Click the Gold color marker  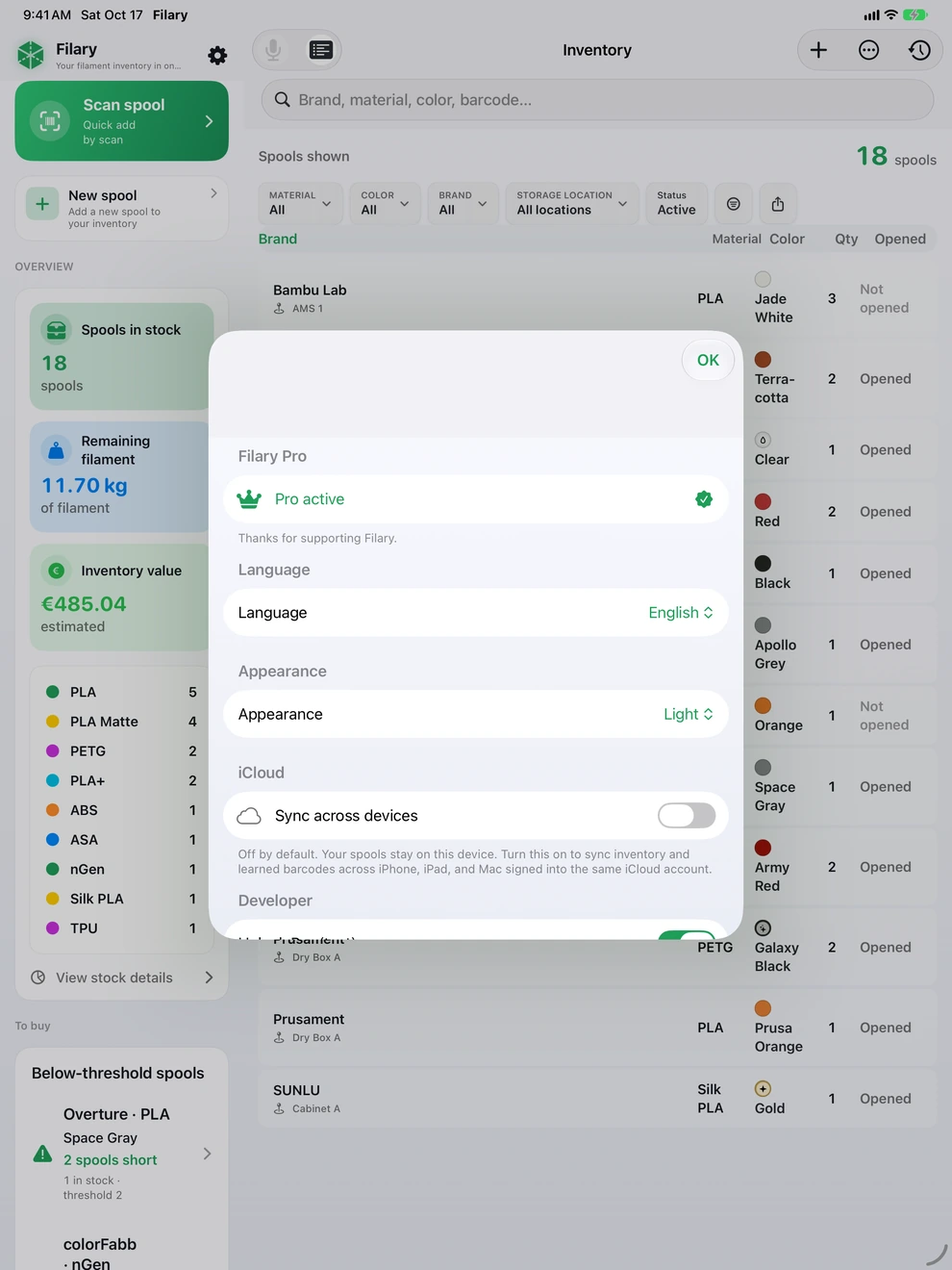(x=763, y=1089)
